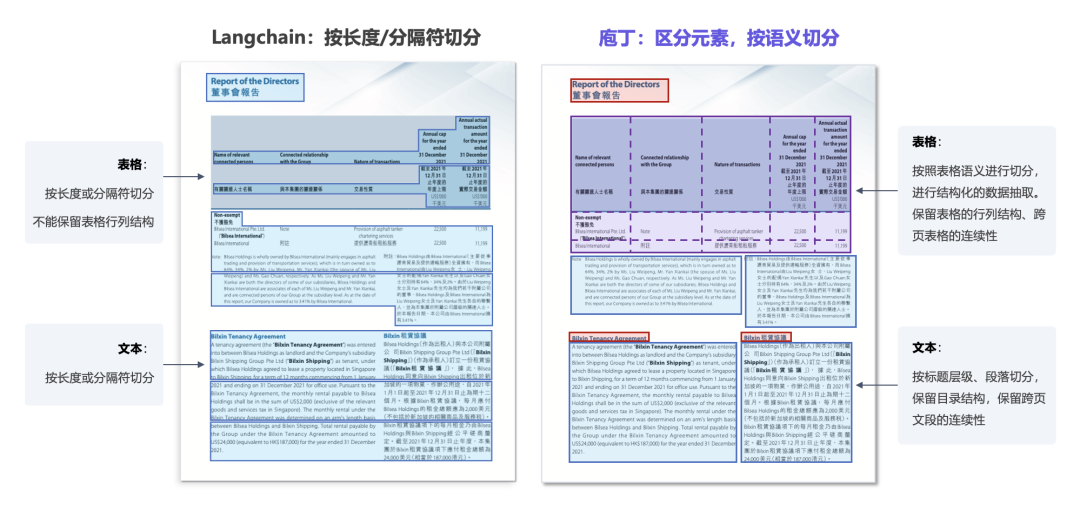Click "Nature of transactions" column header in 庖丁 table
1080x511 pixels.
coord(735,165)
